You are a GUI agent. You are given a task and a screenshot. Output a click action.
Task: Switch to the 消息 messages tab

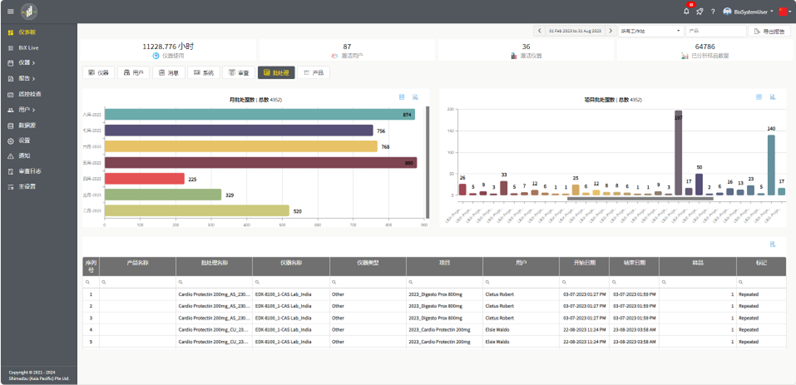(x=169, y=73)
